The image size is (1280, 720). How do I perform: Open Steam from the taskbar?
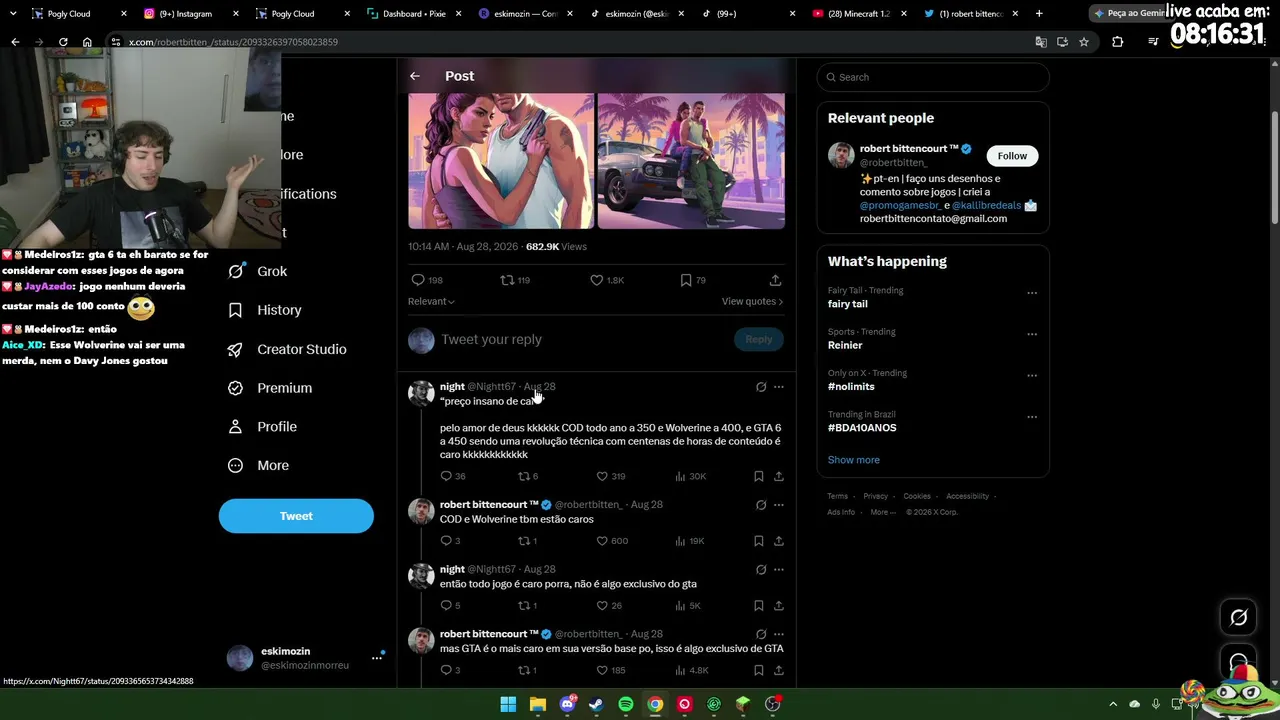[x=596, y=704]
